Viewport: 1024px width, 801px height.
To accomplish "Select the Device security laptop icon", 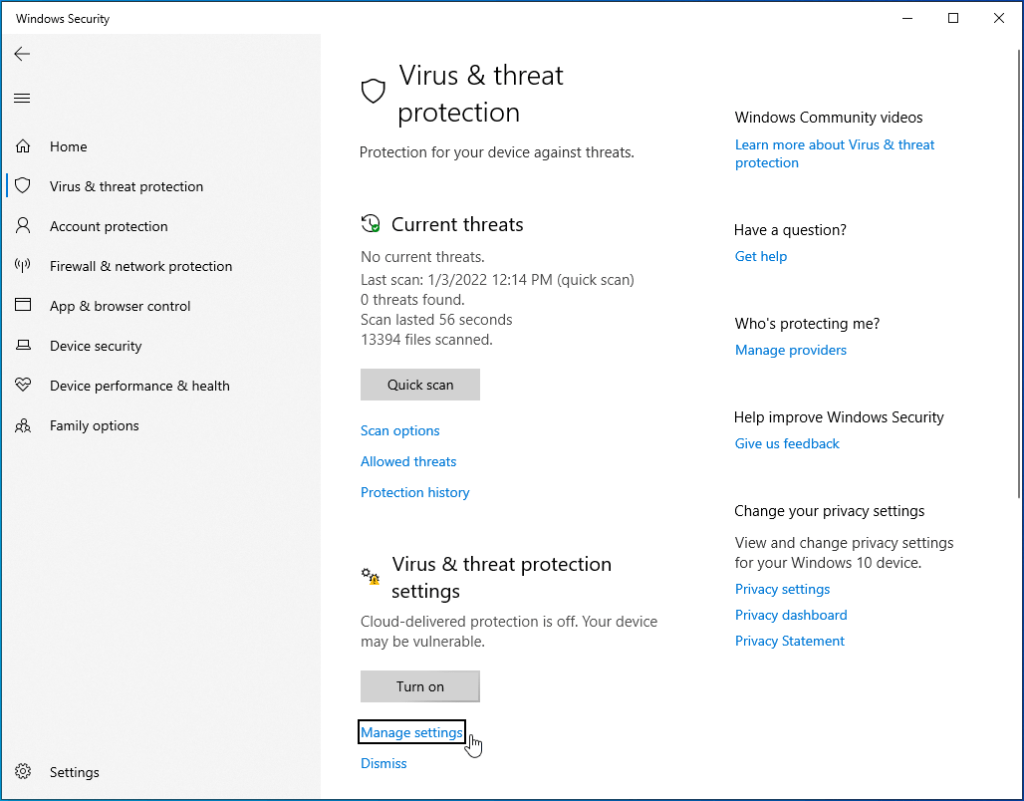I will pyautogui.click(x=22, y=346).
